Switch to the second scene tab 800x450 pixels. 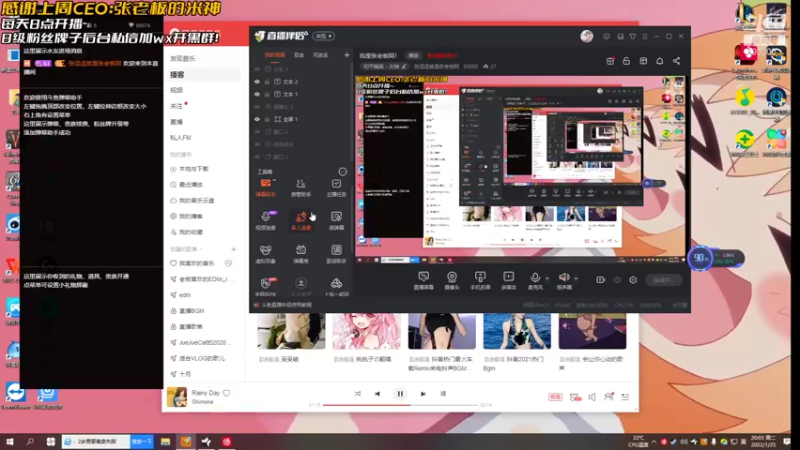coord(299,55)
